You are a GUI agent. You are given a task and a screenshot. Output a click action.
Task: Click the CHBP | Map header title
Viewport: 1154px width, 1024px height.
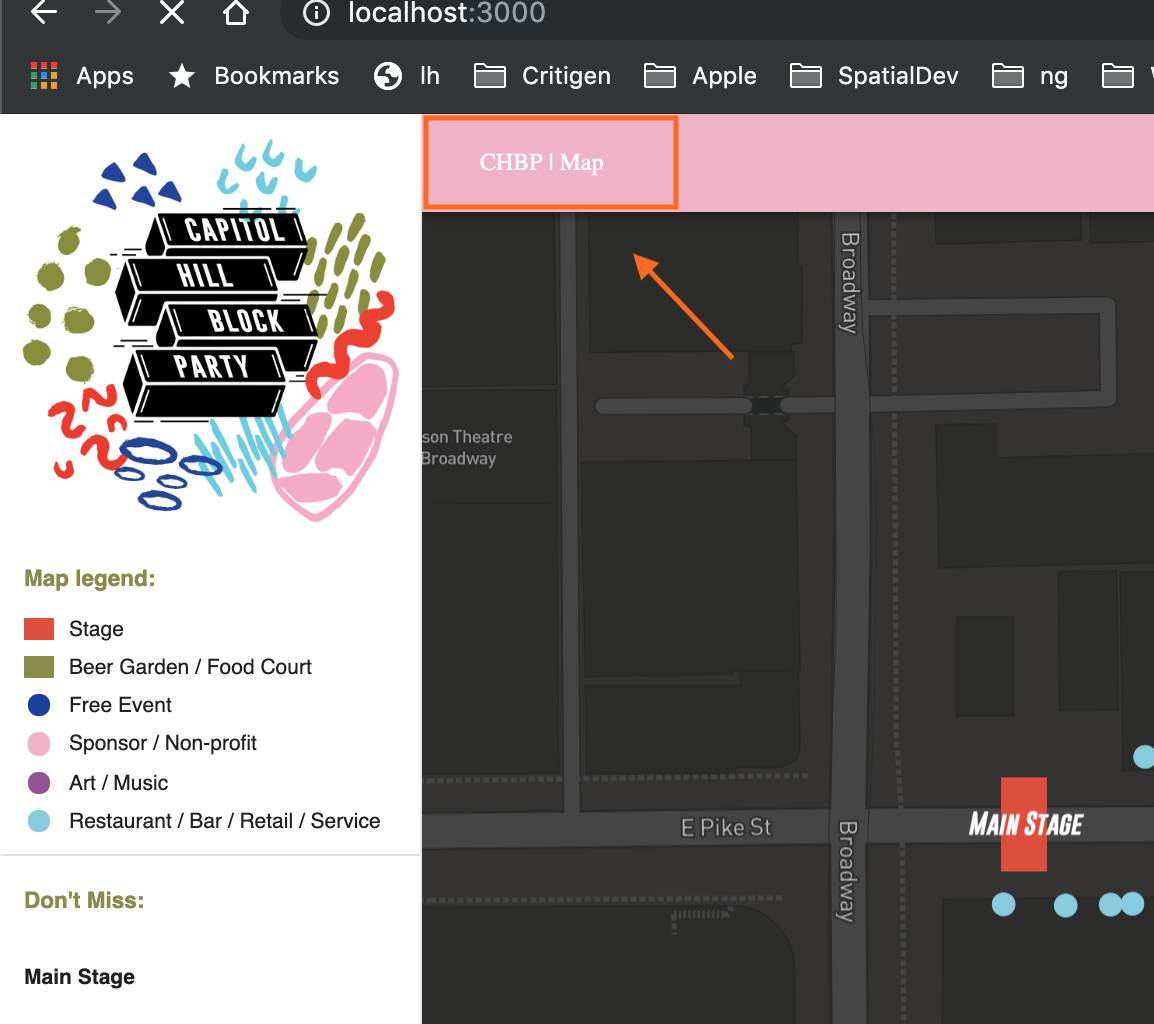click(542, 162)
